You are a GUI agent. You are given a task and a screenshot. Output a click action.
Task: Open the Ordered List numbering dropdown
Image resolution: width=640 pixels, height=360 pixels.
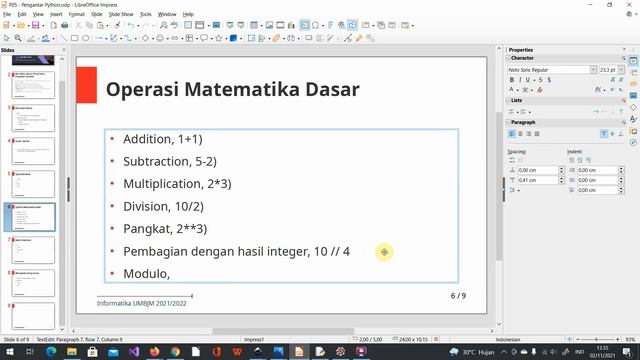point(530,112)
